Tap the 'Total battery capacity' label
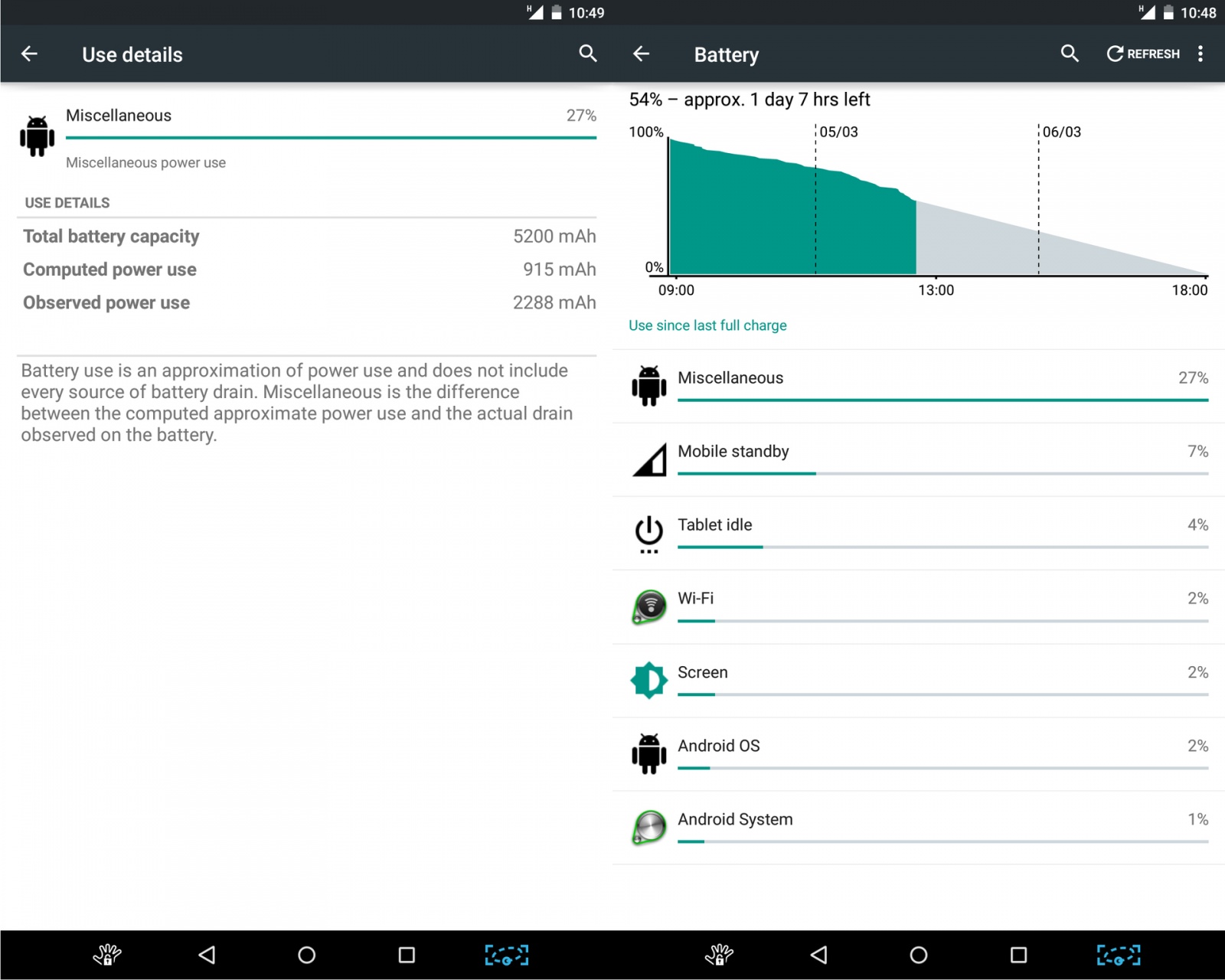This screenshot has height=980, width=1225. [x=111, y=237]
